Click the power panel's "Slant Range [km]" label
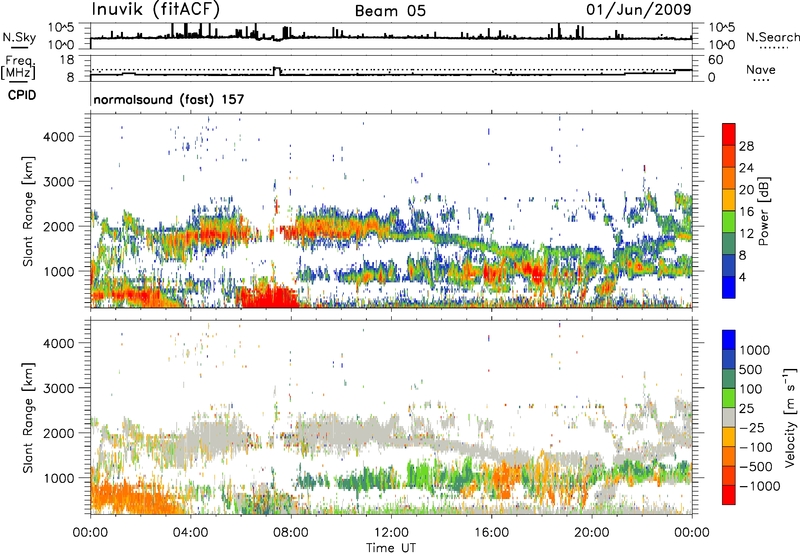800x554 pixels. (28, 212)
